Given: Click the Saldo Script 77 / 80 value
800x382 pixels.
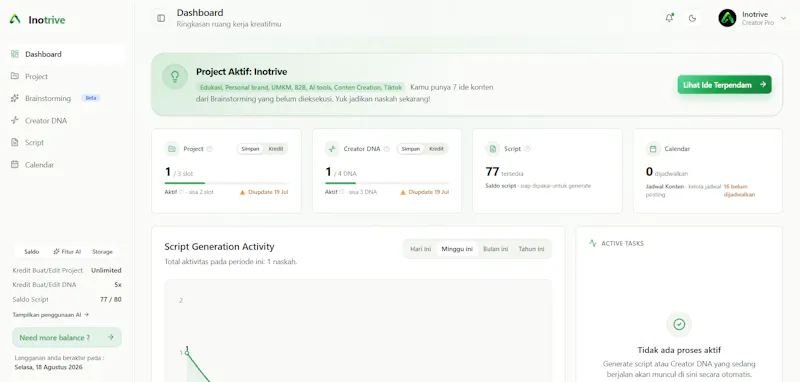Looking at the screenshot, I should click(111, 299).
